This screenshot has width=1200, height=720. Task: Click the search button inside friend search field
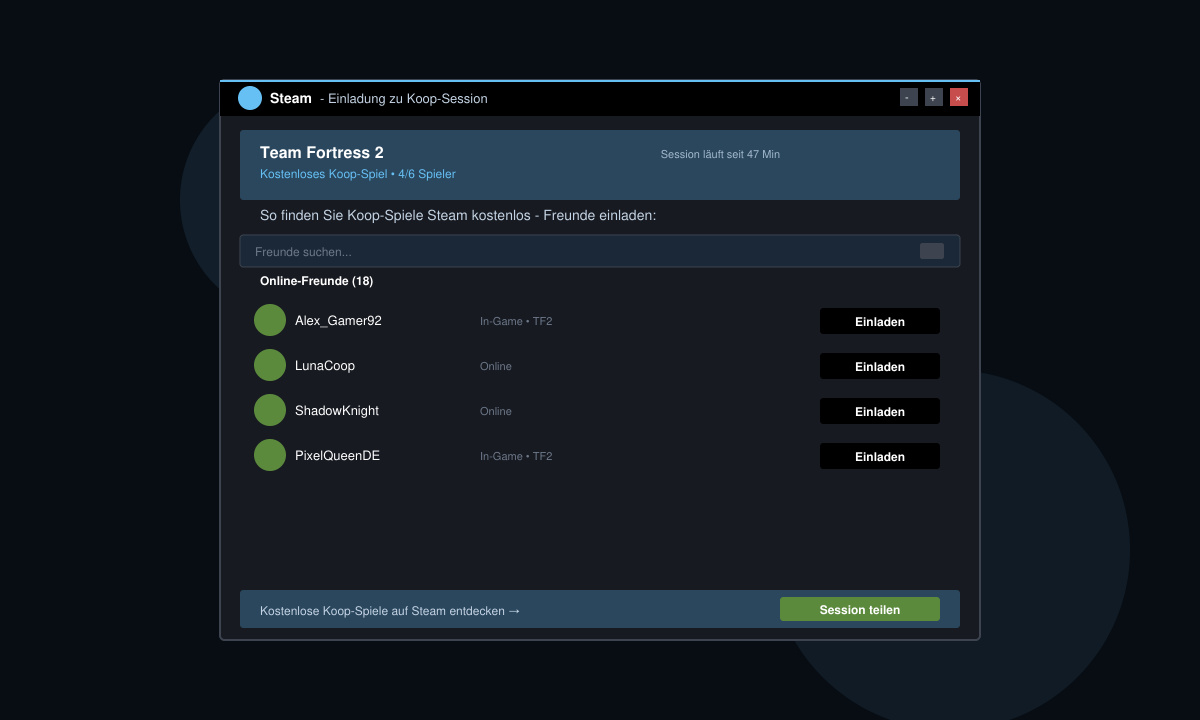(932, 251)
